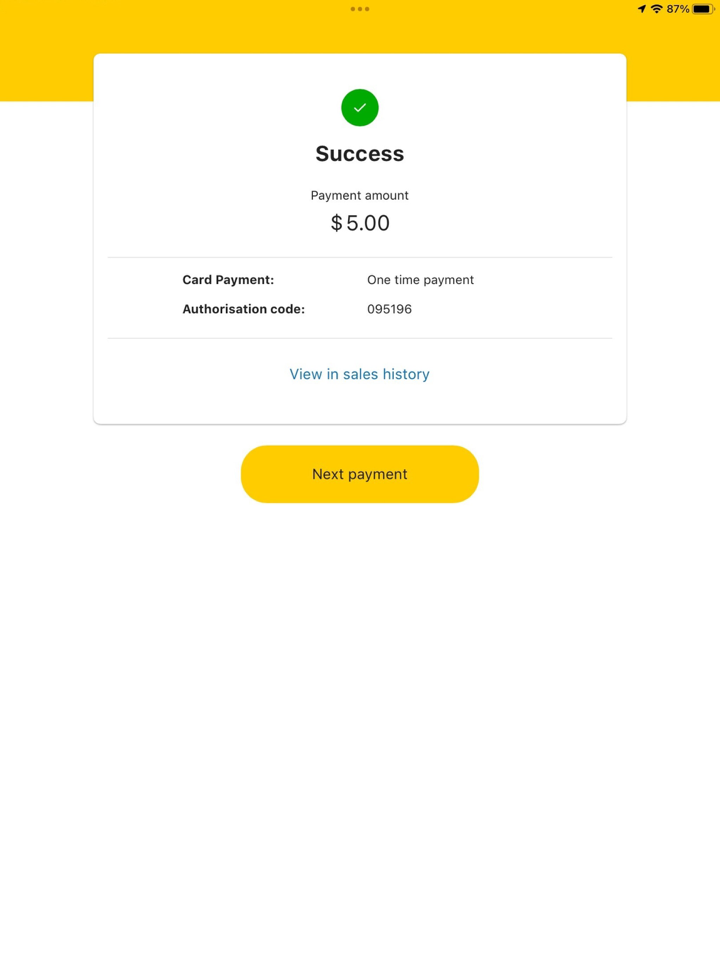The width and height of the screenshot is (720, 960).
Task: Tap the battery level icon
Action: (703, 9)
